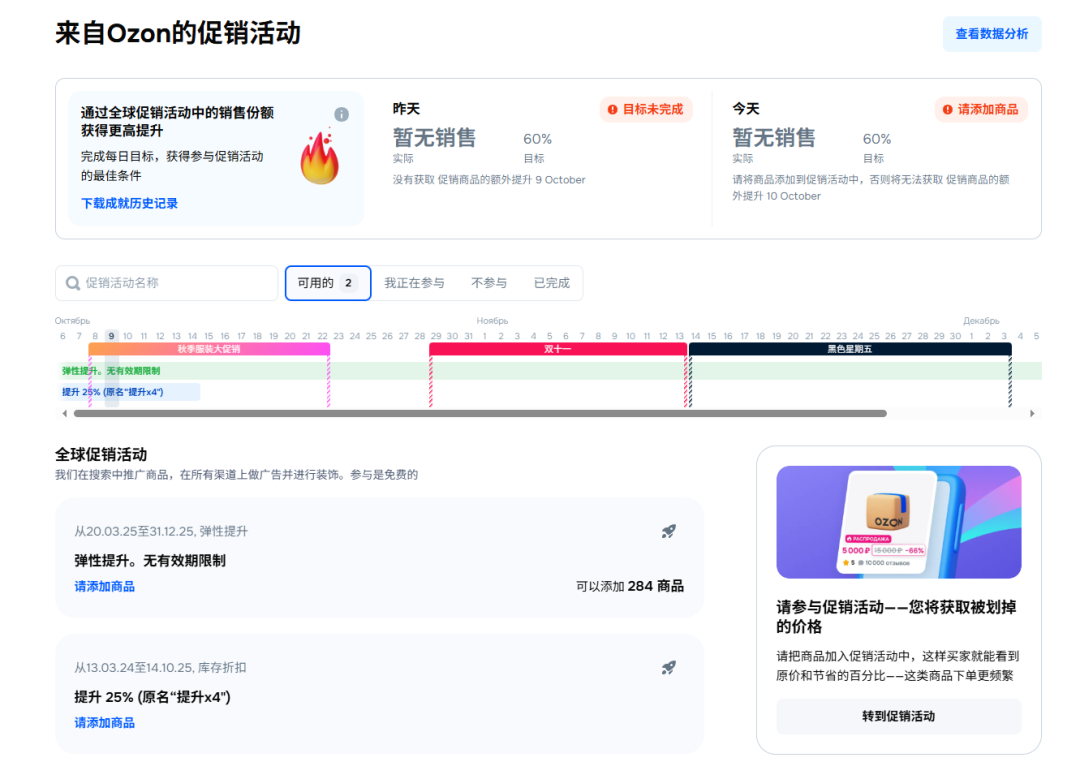The width and height of the screenshot is (1080, 762).
Task: Click 提升 25% (原名“提升x4”) card title
Action: 152,697
